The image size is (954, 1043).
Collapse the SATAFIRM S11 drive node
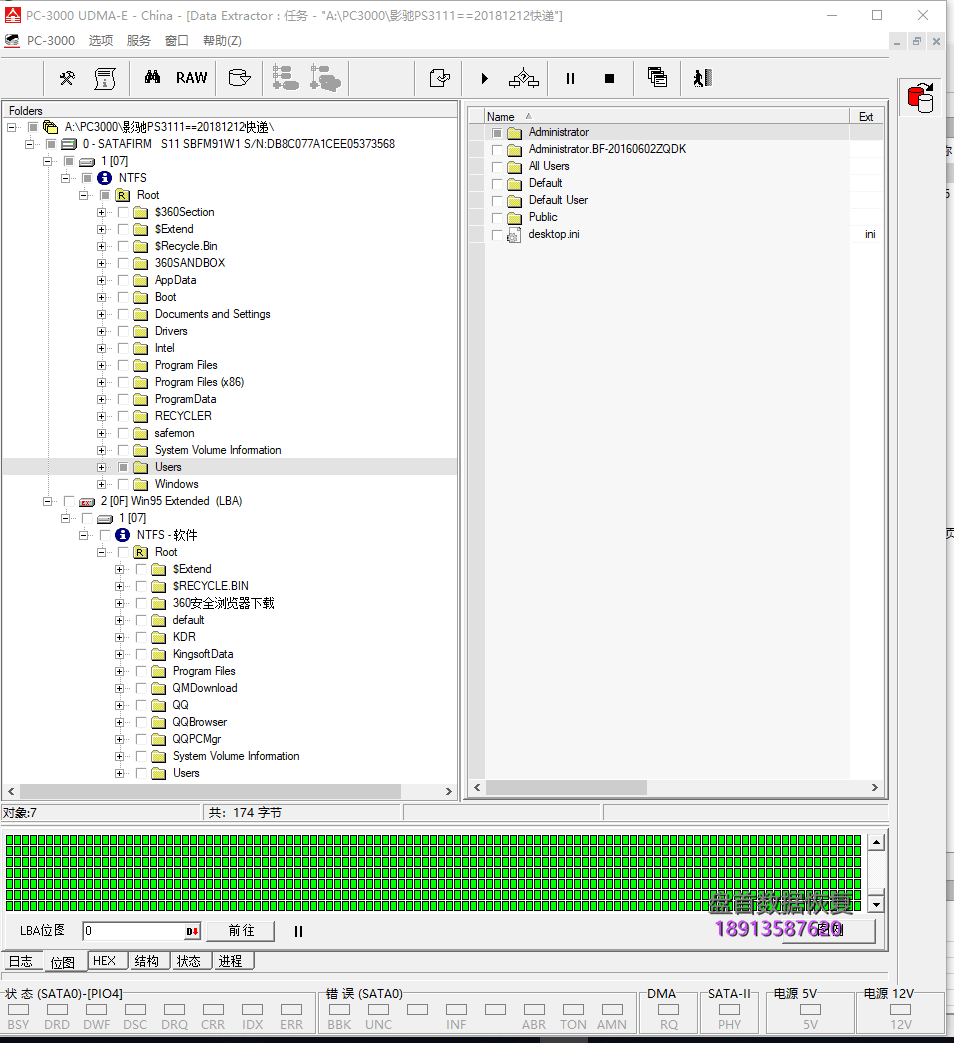29,144
